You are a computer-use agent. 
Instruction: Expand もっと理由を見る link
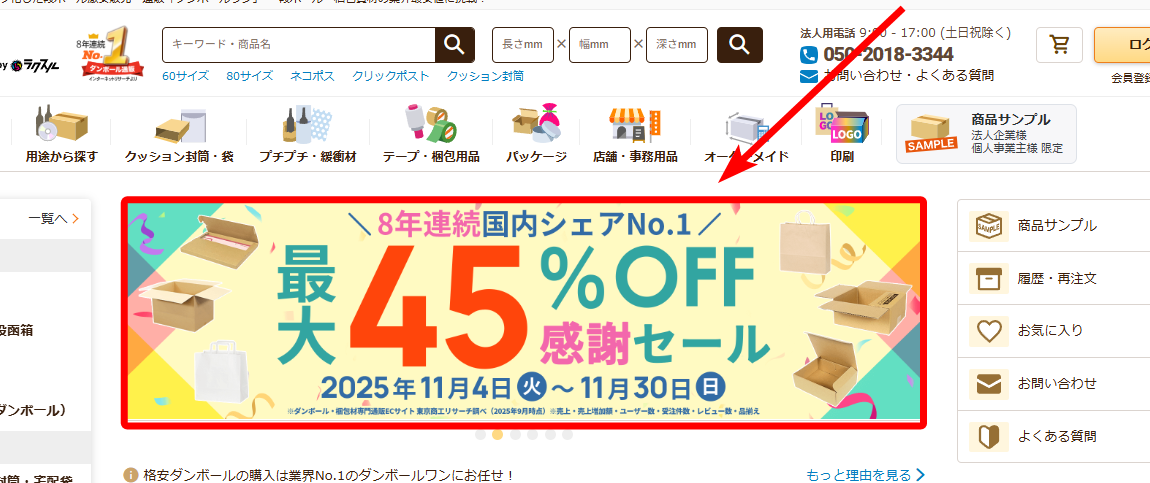865,475
